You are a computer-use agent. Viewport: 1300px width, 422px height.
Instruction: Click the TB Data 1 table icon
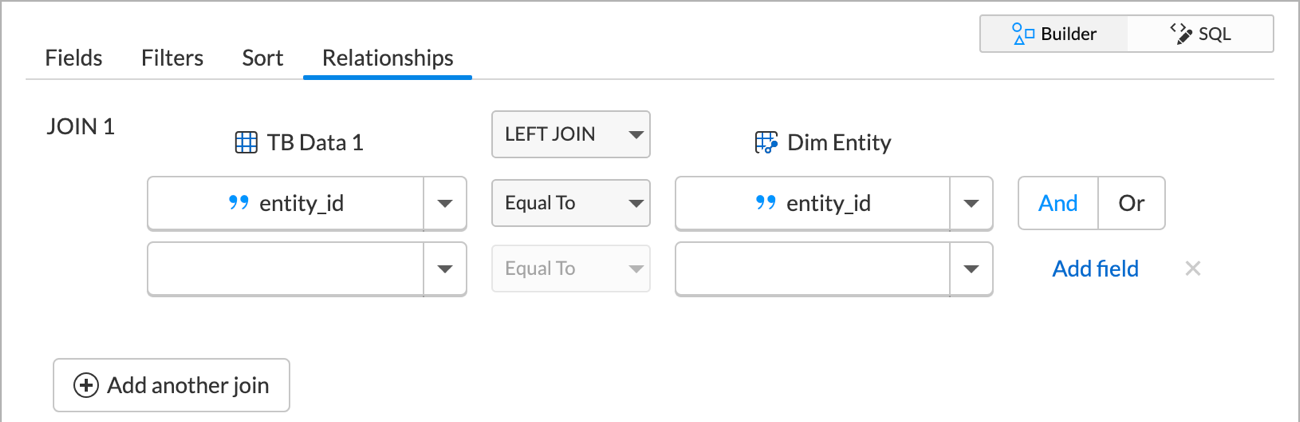[x=246, y=143]
